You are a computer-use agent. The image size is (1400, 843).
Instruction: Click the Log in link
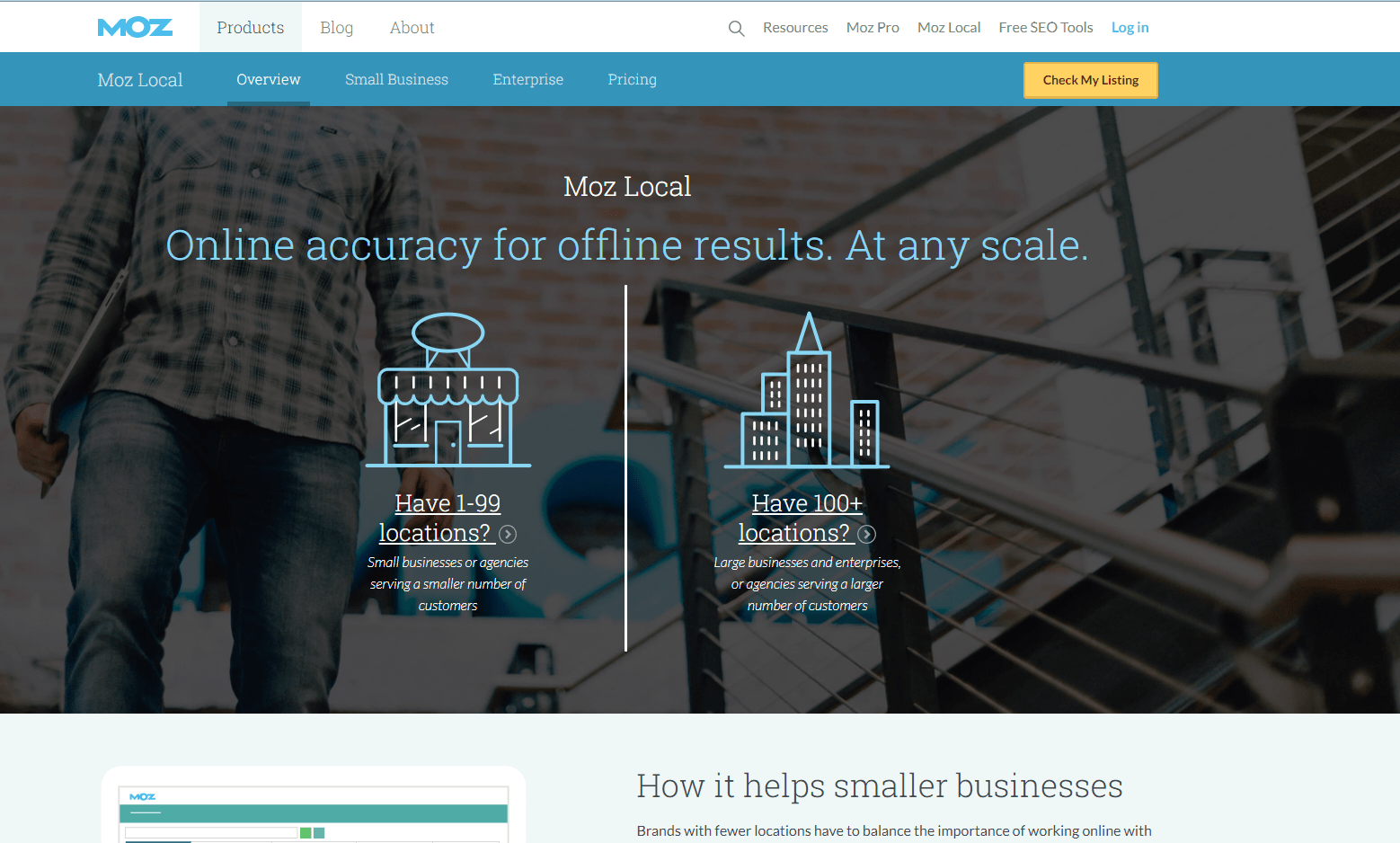(x=1130, y=28)
